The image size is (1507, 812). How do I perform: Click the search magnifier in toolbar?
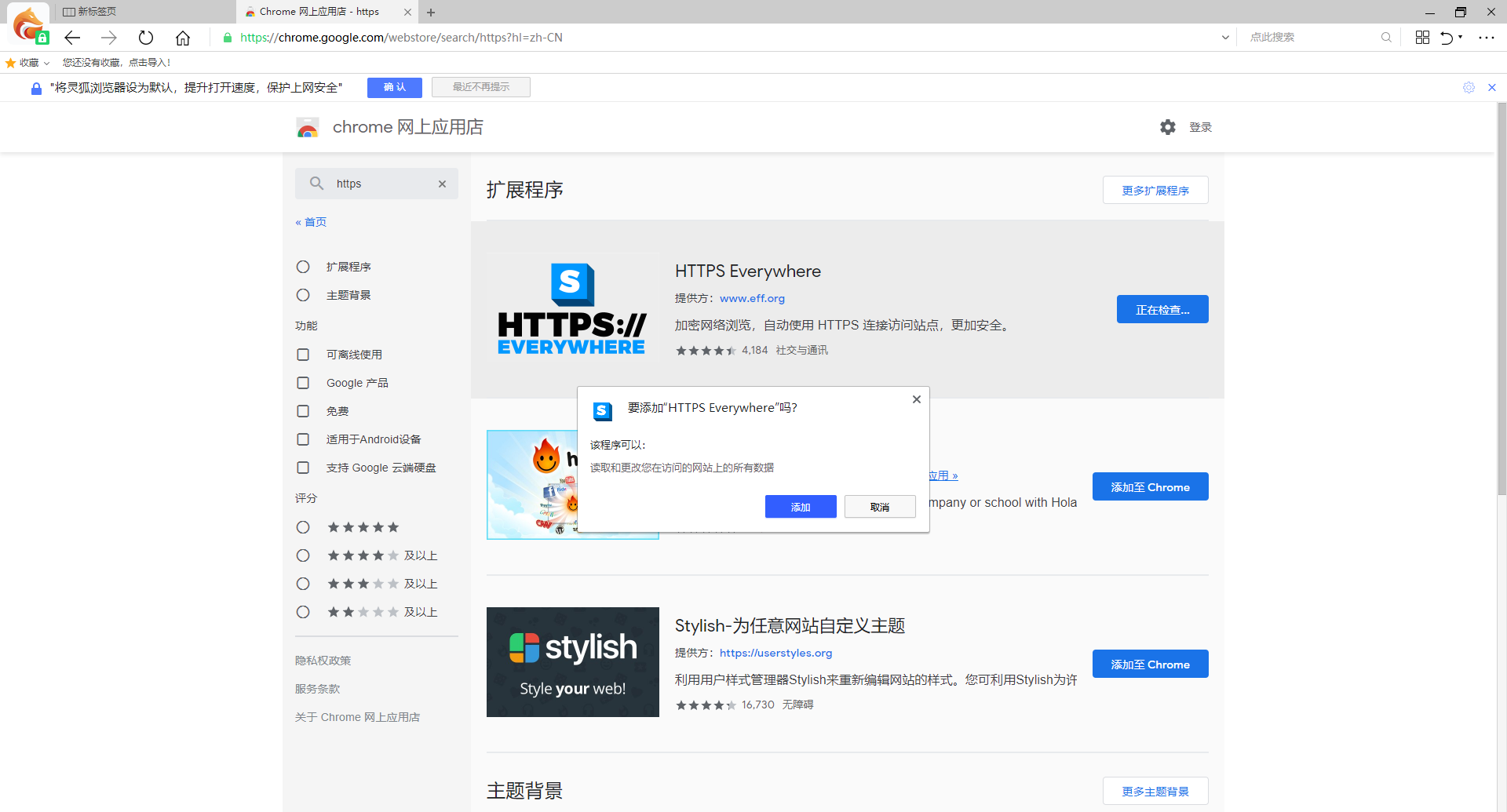coord(1386,38)
